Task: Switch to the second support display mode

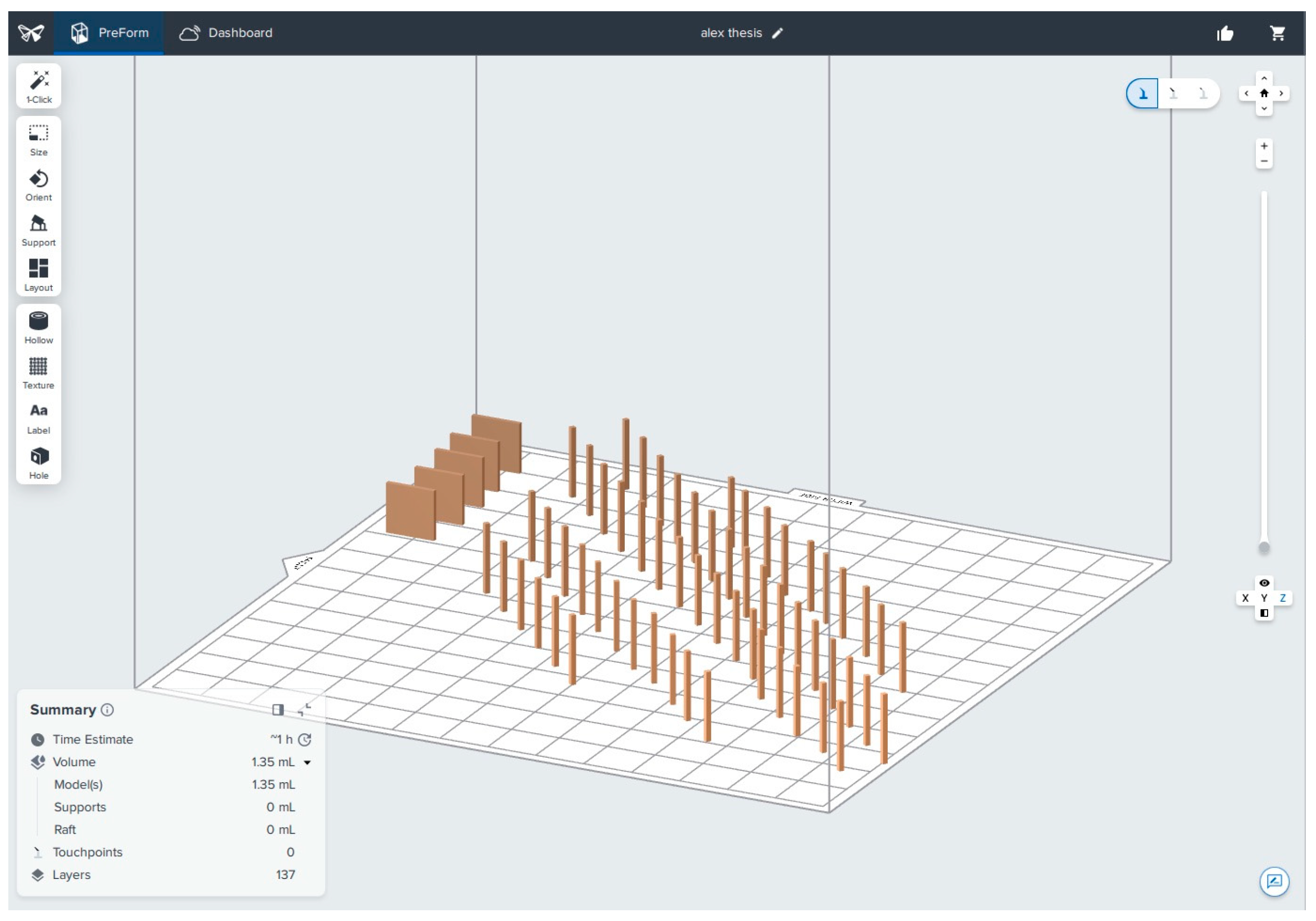Action: point(1173,93)
